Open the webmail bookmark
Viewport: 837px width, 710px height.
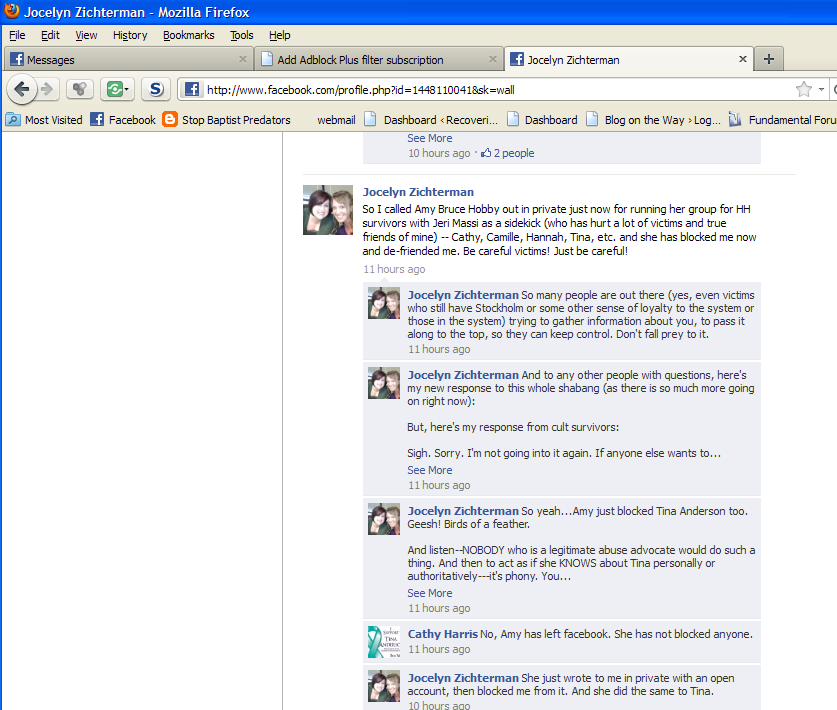pyautogui.click(x=336, y=120)
